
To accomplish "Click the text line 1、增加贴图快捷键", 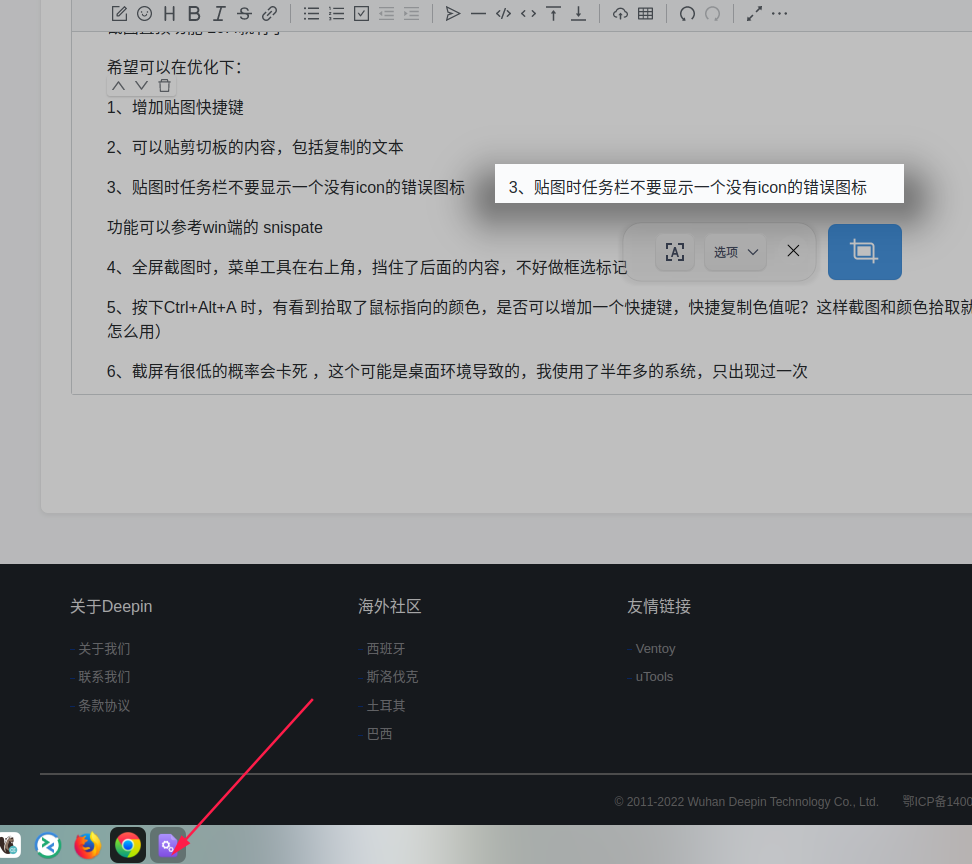I will 175,107.
